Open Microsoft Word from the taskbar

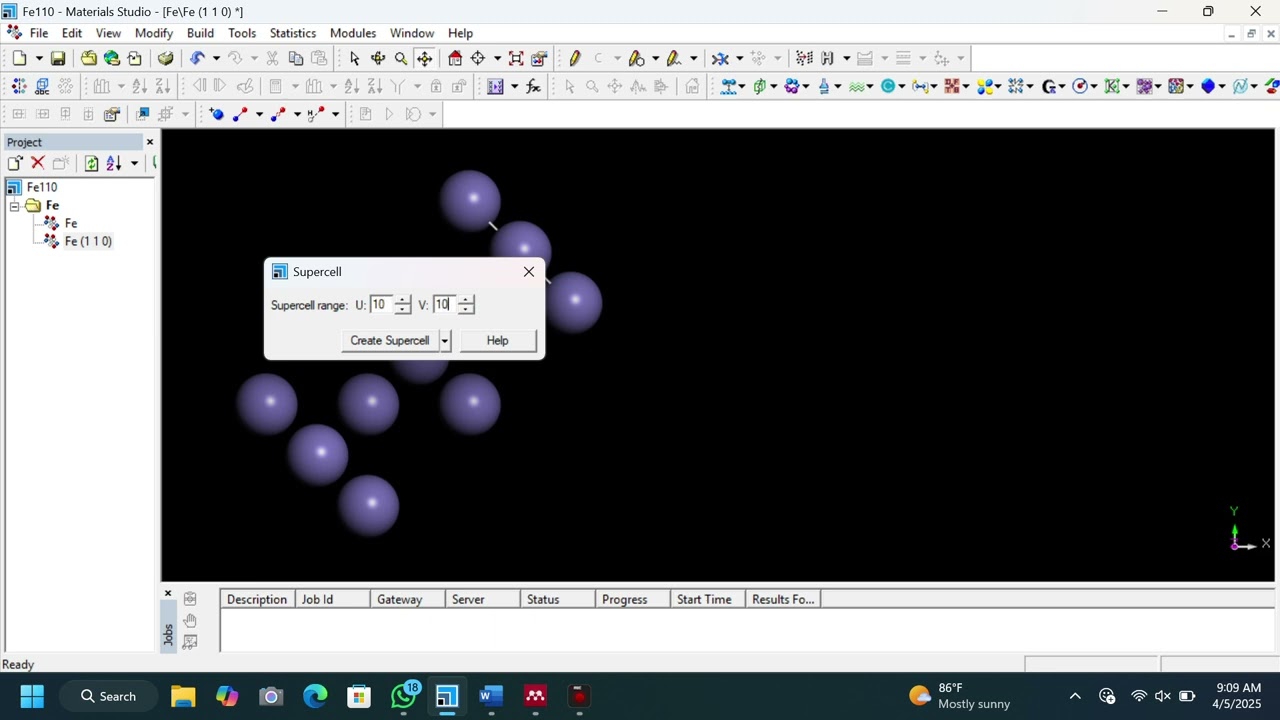click(491, 696)
